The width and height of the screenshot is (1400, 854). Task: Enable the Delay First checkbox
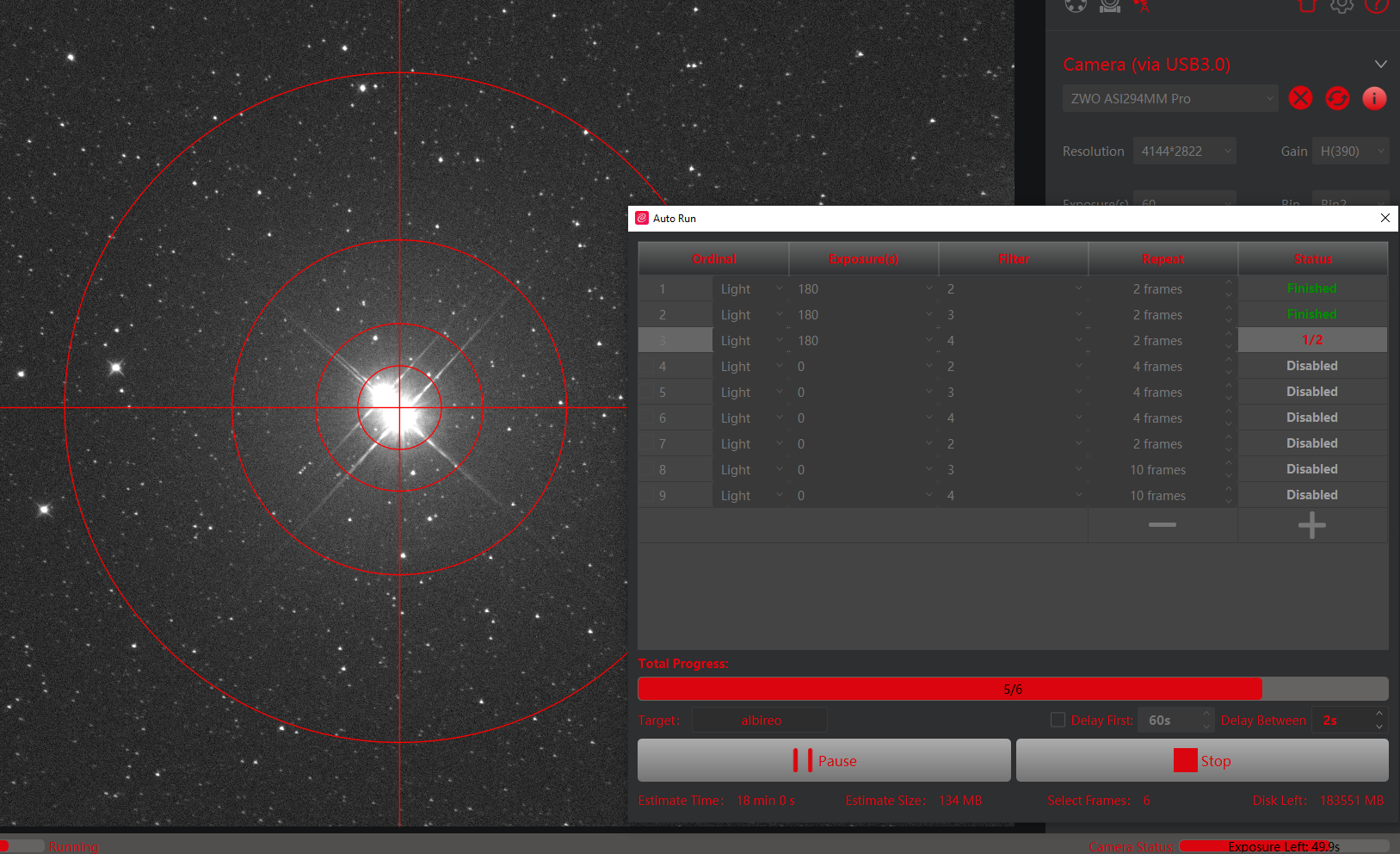pyautogui.click(x=1058, y=720)
